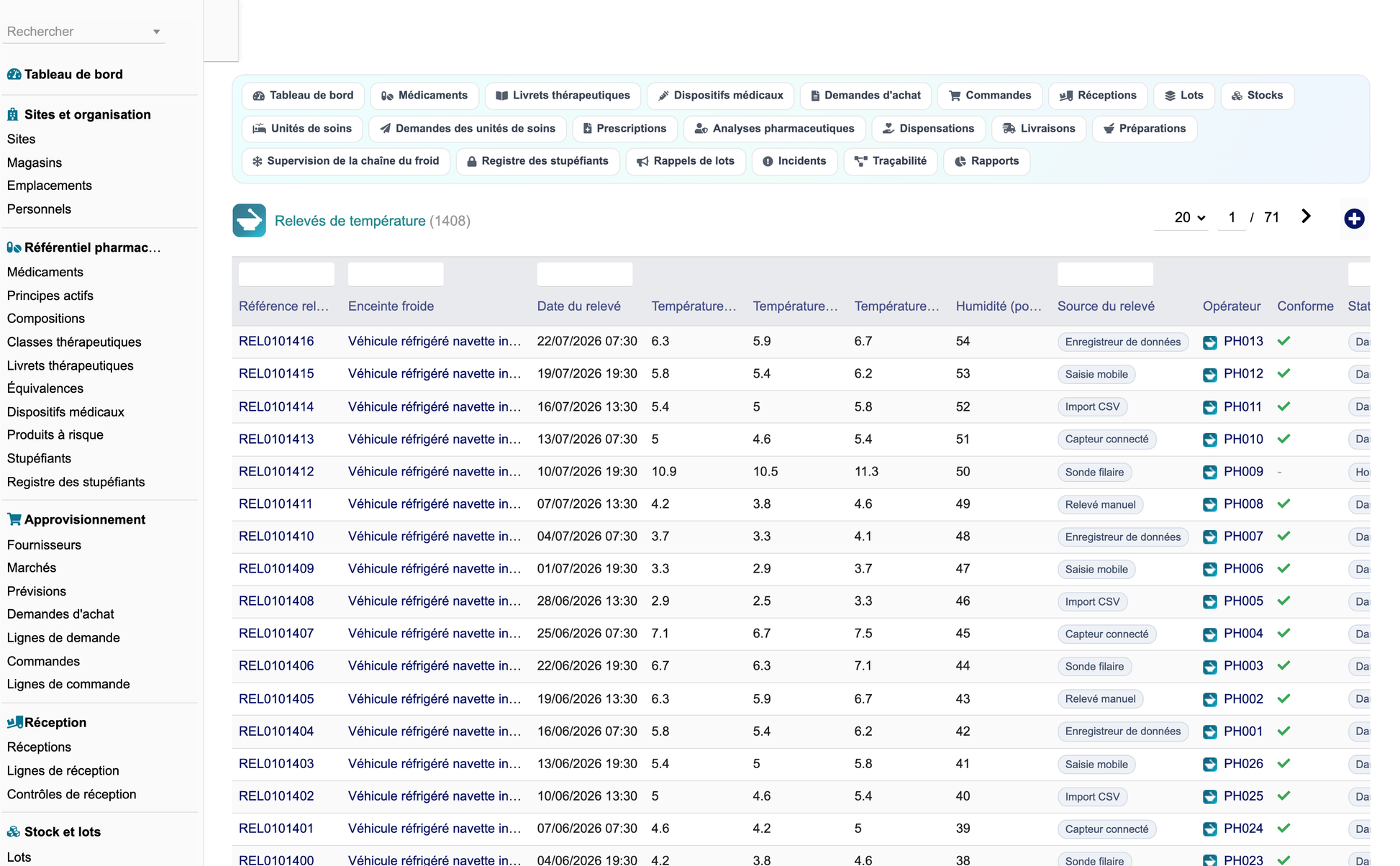
Task: Click Supervision de la chaîne du froid snowflake icon
Action: [257, 161]
